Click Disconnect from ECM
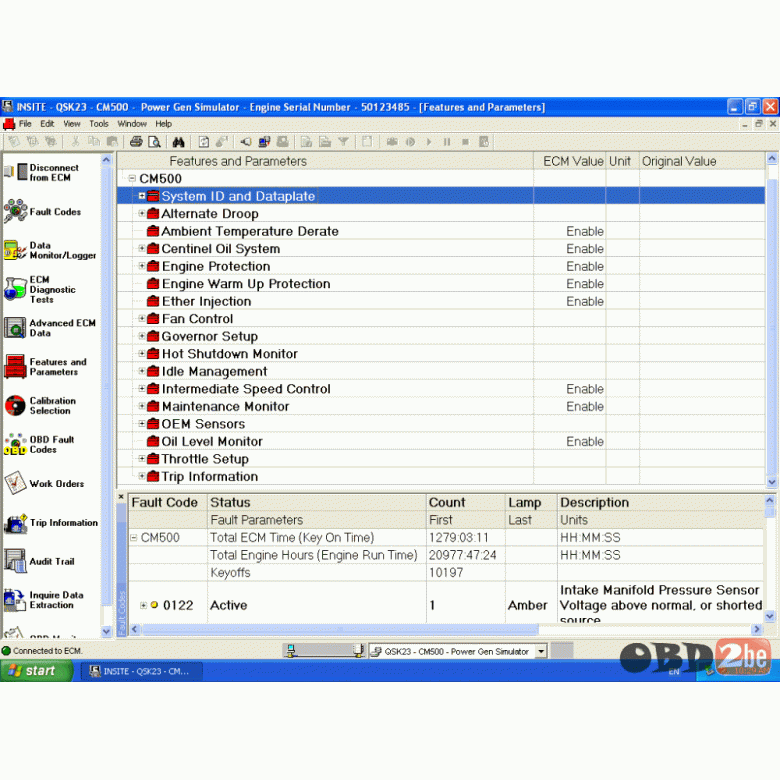 click(x=41, y=172)
